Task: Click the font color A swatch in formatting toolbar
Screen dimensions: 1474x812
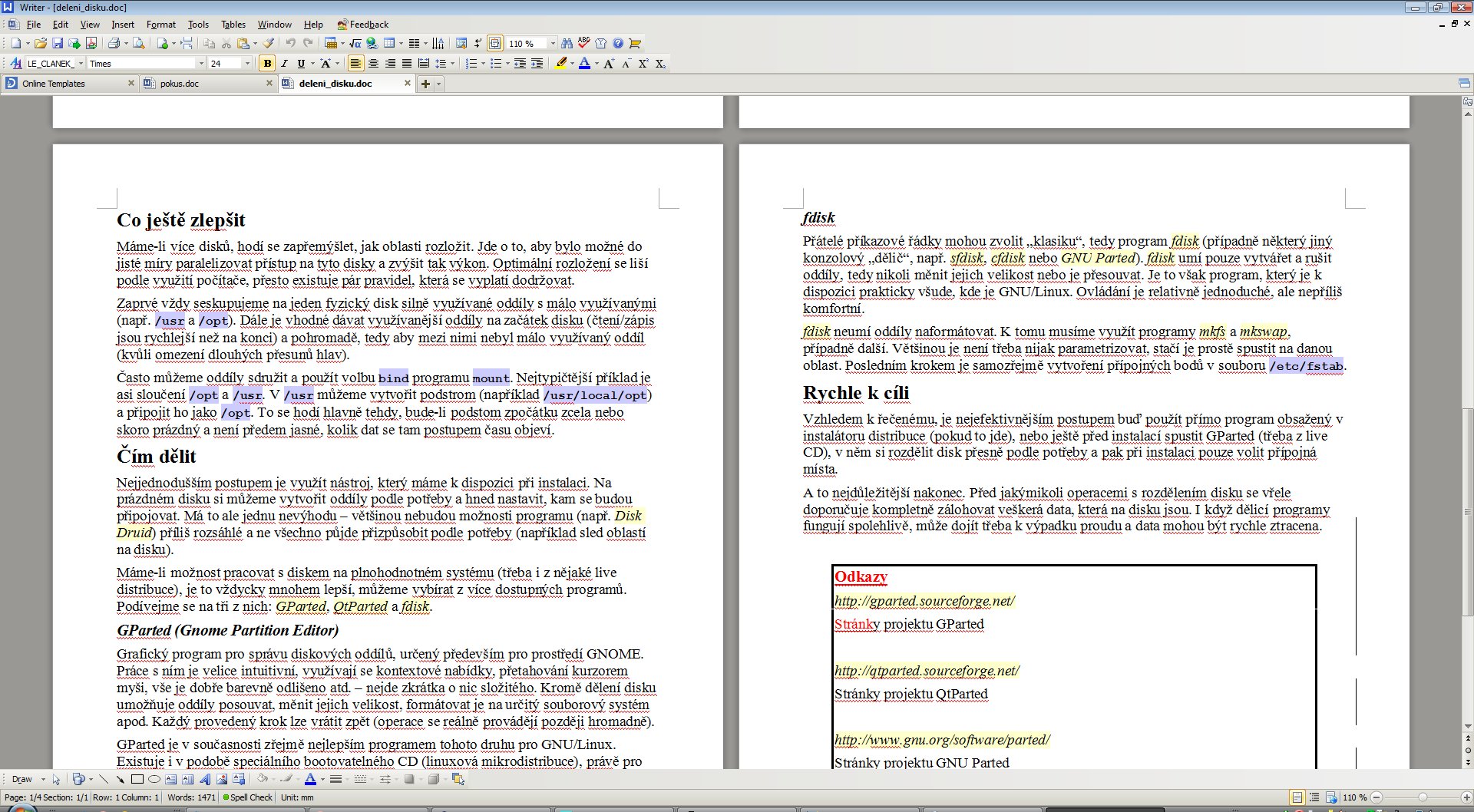Action: (x=584, y=64)
